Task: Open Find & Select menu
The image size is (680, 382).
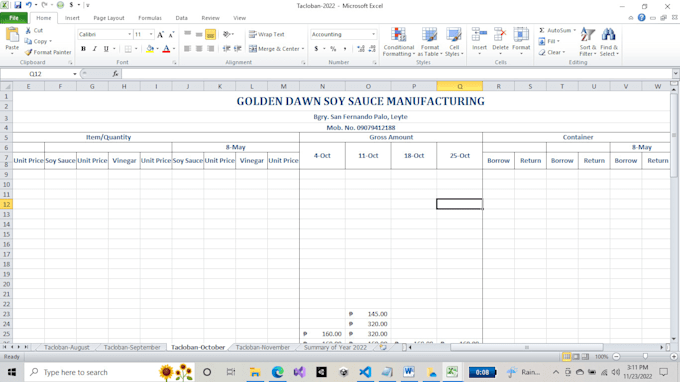Action: [x=609, y=42]
